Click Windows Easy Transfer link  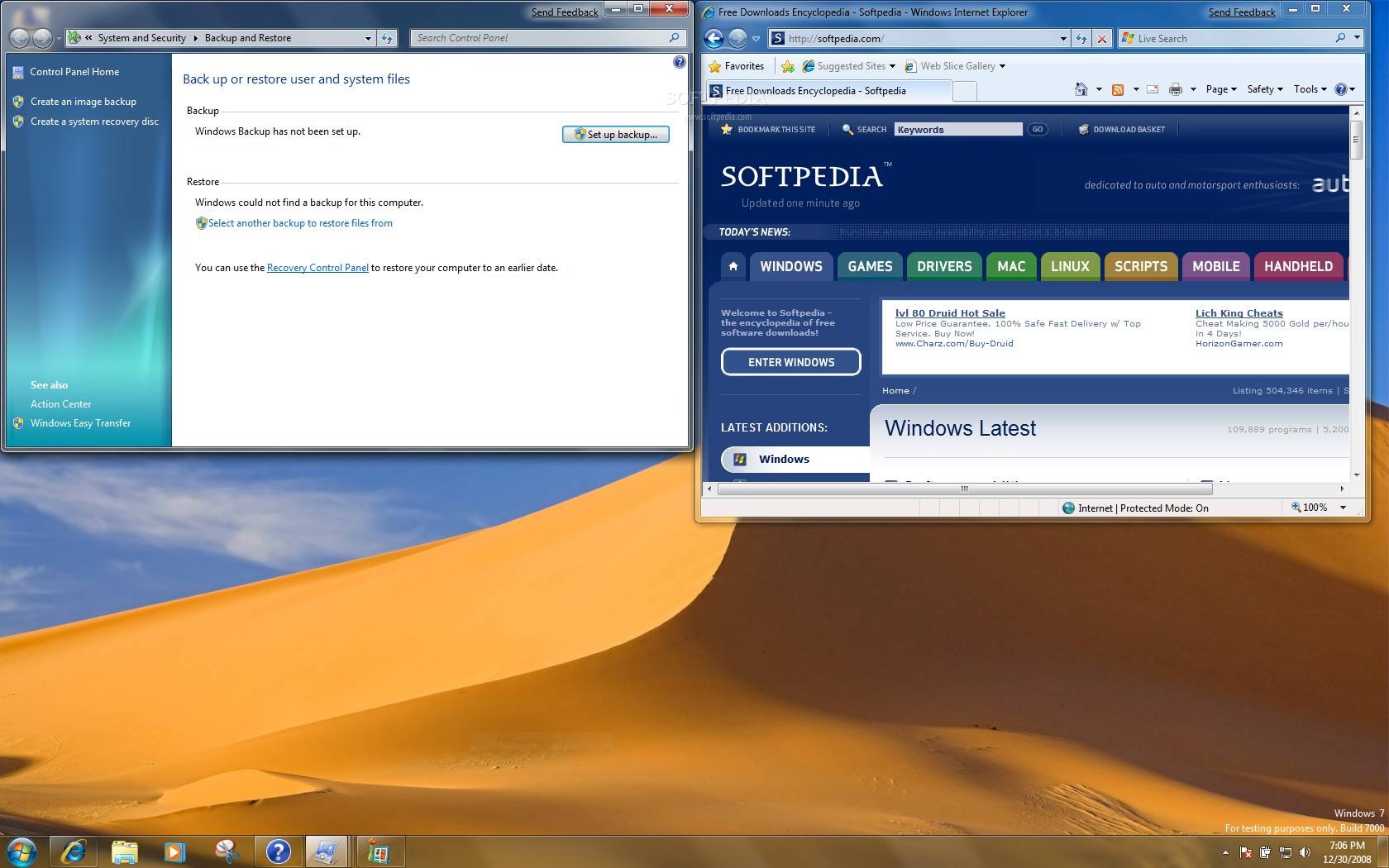80,423
